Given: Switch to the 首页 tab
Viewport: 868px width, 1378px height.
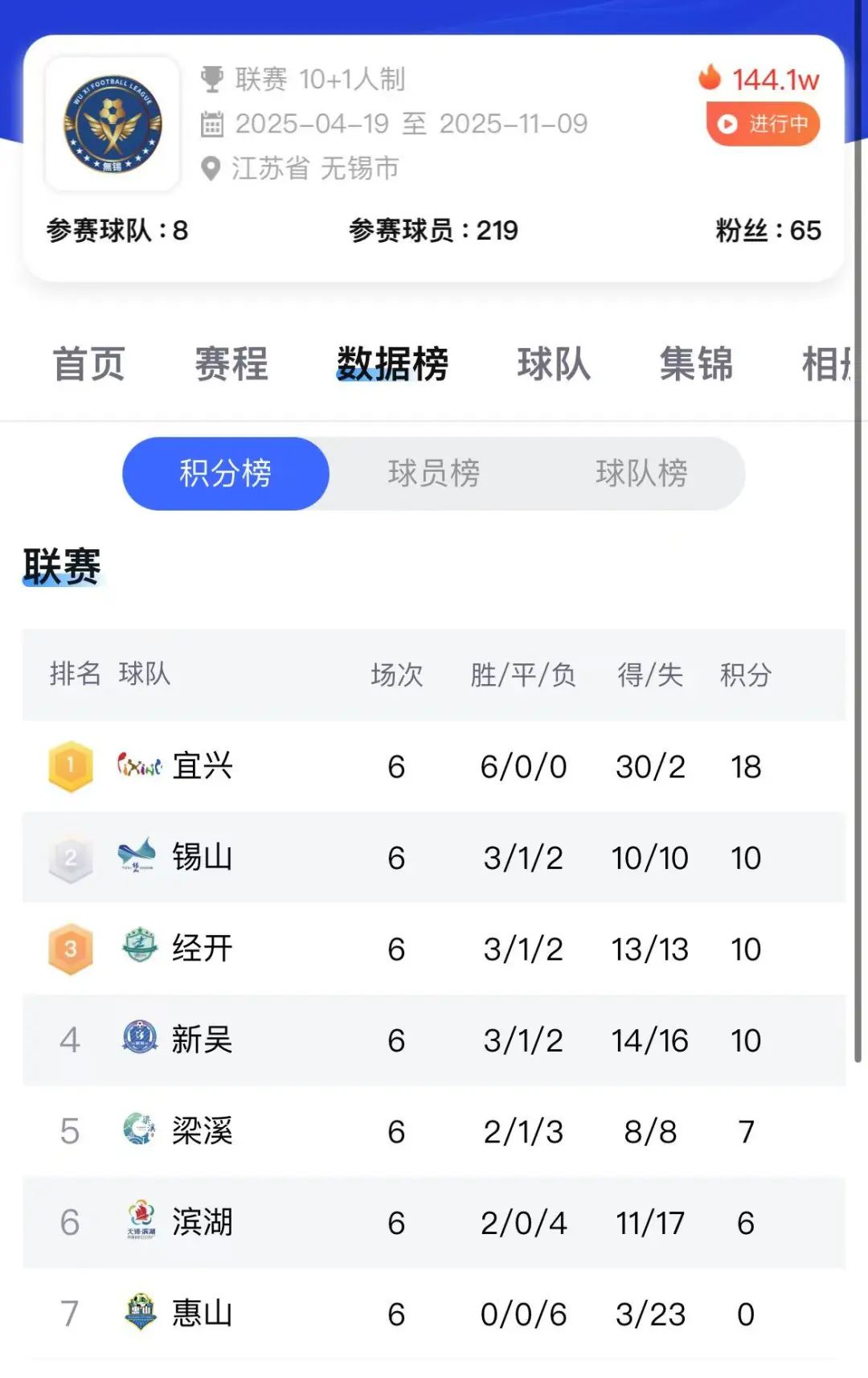Looking at the screenshot, I should click(89, 363).
